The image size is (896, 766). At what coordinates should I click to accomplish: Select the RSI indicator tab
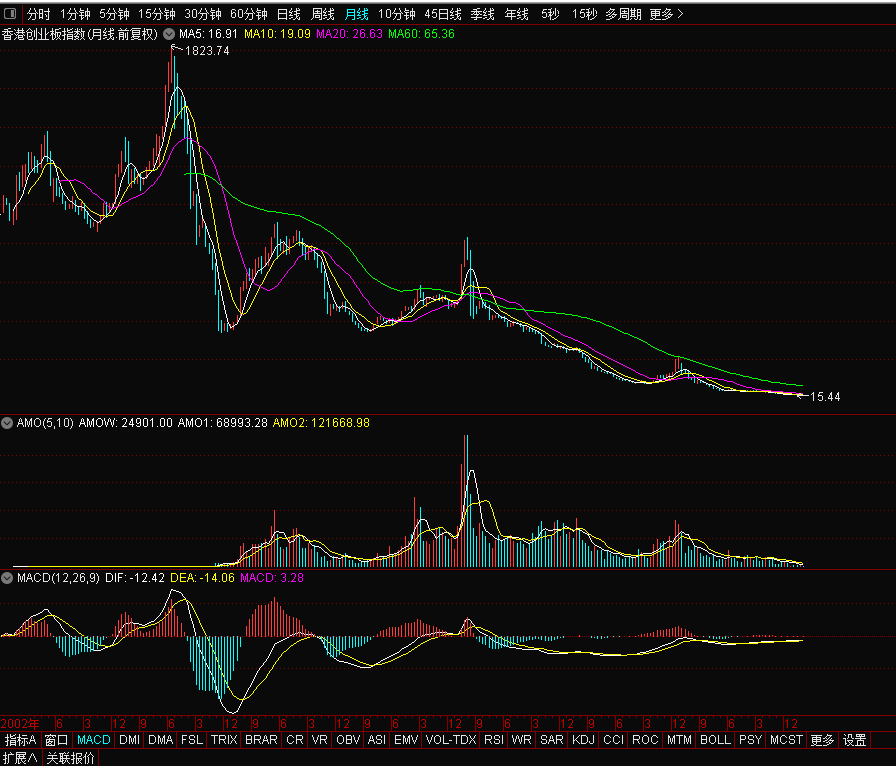point(493,740)
